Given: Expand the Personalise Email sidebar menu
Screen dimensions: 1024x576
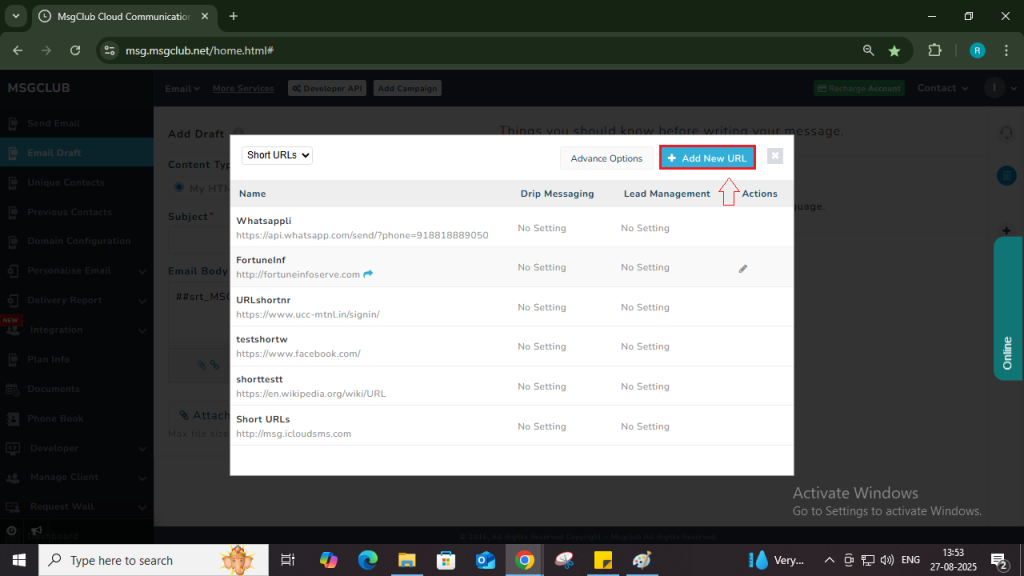Looking at the screenshot, I should tap(76, 270).
